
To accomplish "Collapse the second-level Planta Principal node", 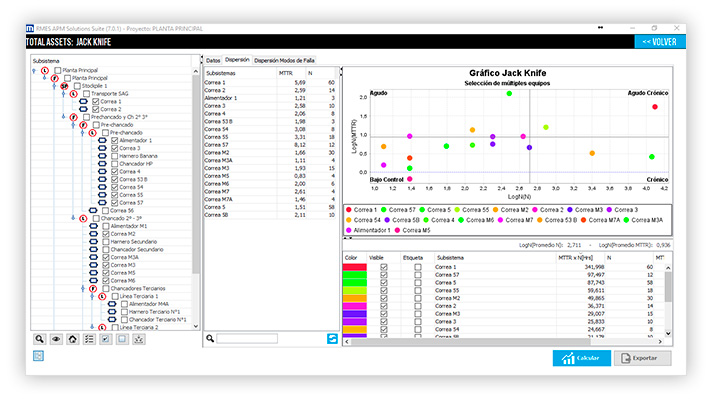I will tap(44, 78).
